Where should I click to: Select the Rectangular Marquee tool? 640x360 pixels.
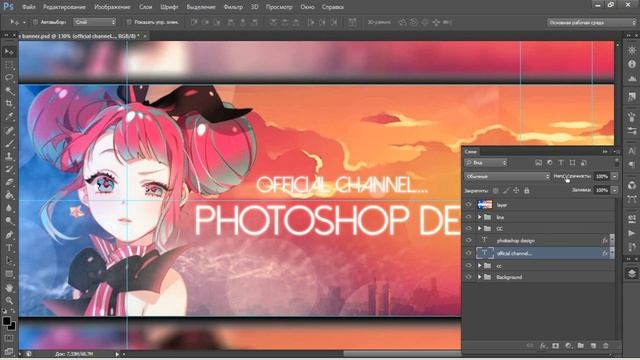coord(9,65)
